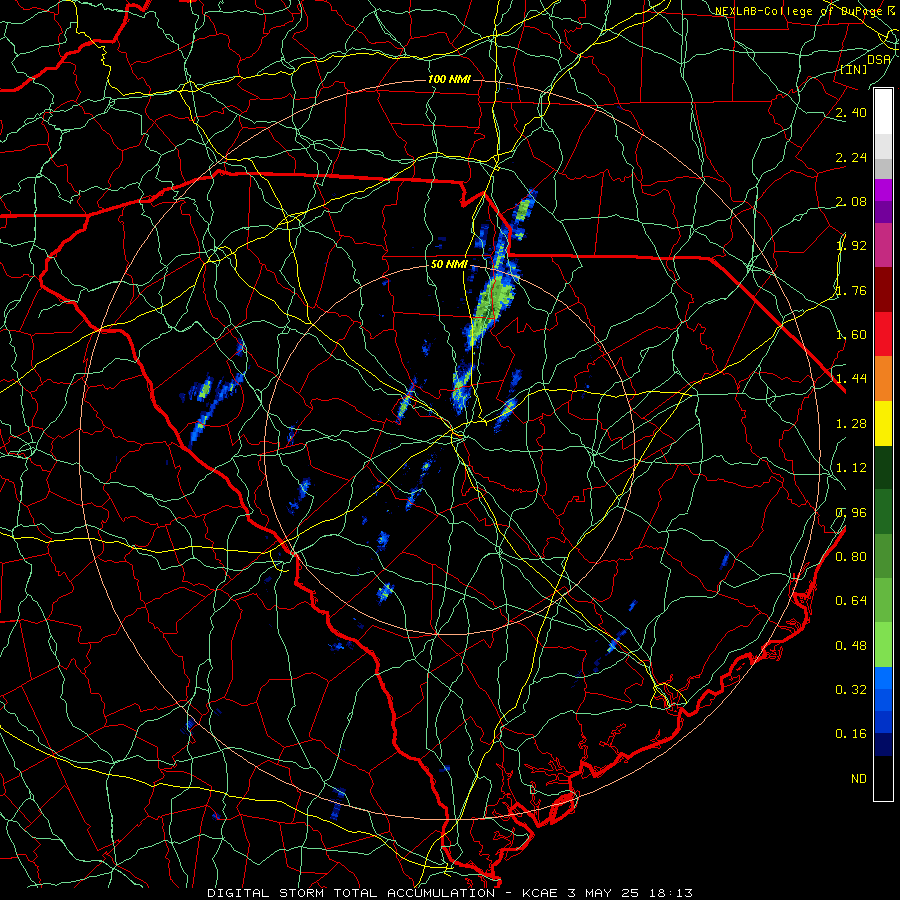Click the 1.92 legend value
Viewport: 900px width, 900px height.
coord(851,246)
